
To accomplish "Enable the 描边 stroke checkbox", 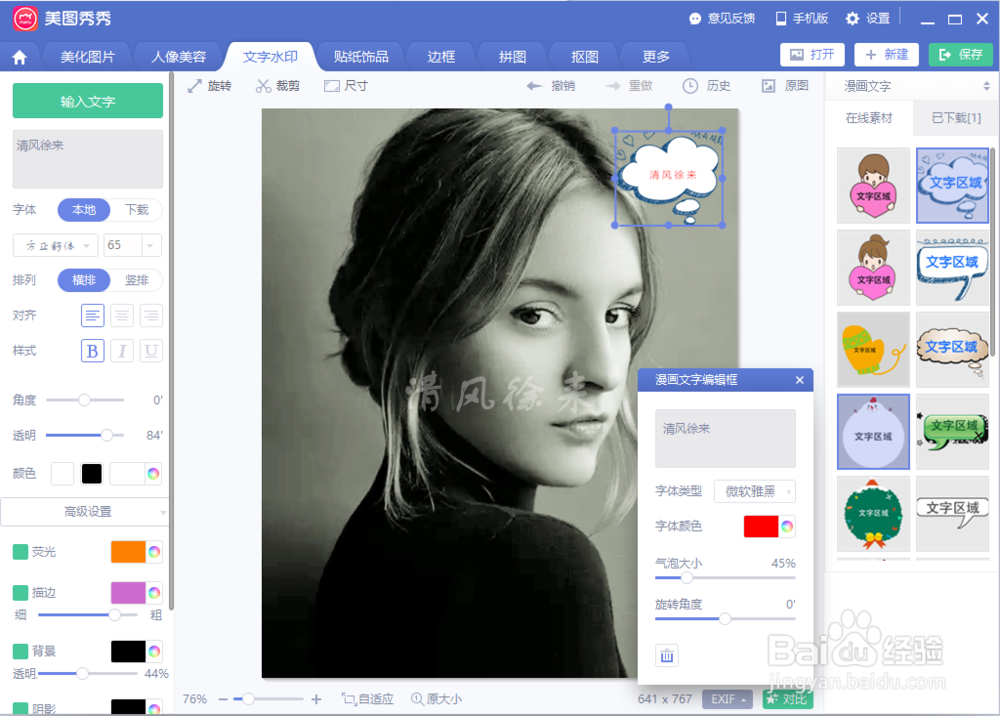I will coord(23,592).
